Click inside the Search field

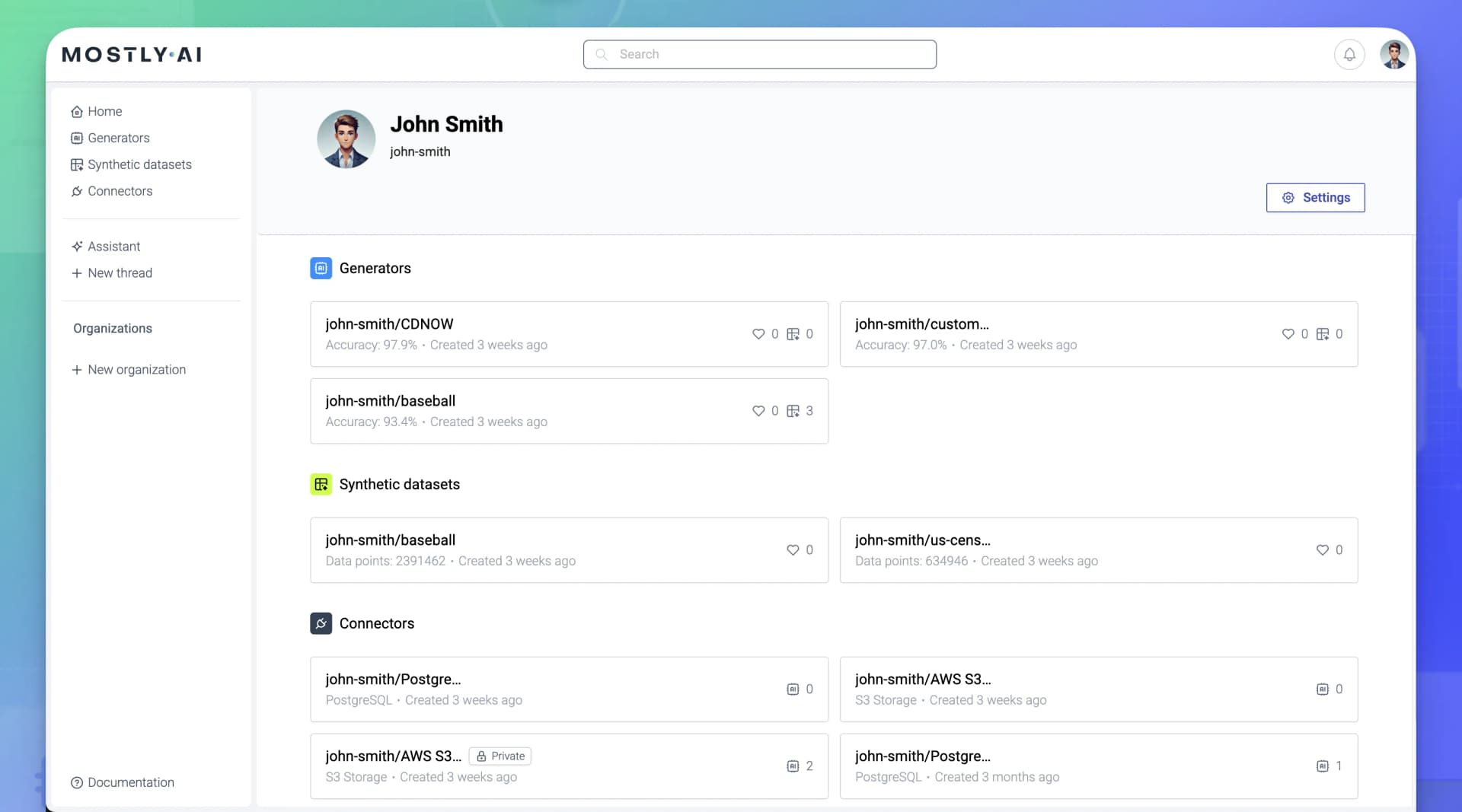click(759, 54)
